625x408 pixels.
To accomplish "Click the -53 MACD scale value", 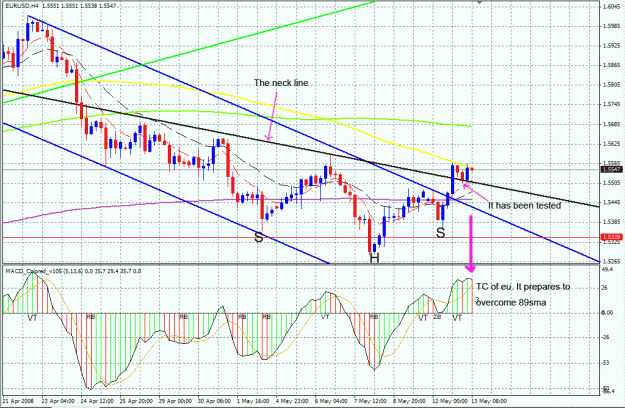I will coord(605,363).
